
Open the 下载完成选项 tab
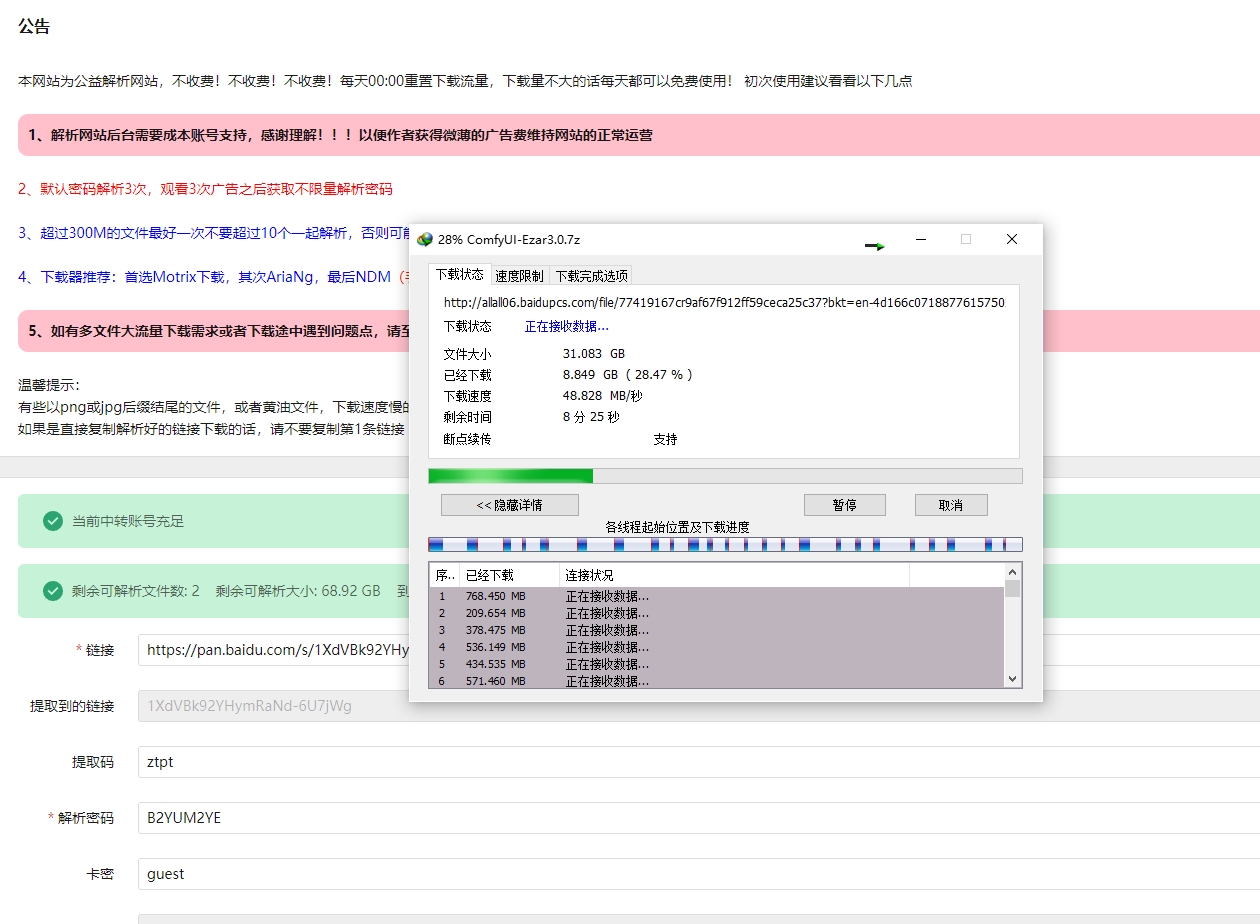coord(591,276)
